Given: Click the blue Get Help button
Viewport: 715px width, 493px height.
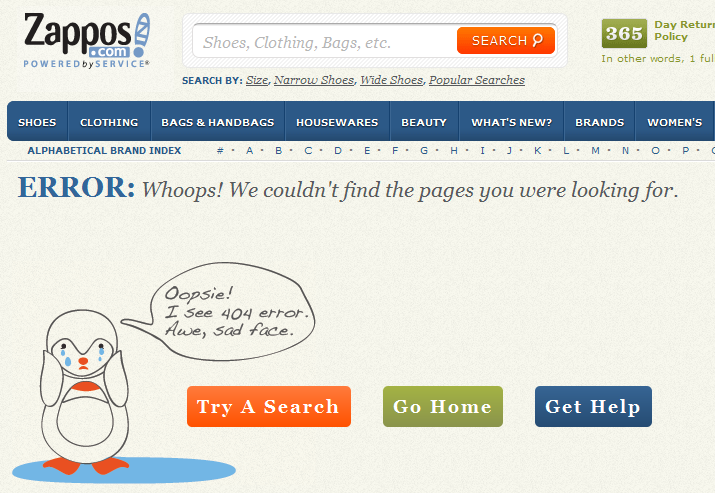Looking at the screenshot, I should 593,406.
